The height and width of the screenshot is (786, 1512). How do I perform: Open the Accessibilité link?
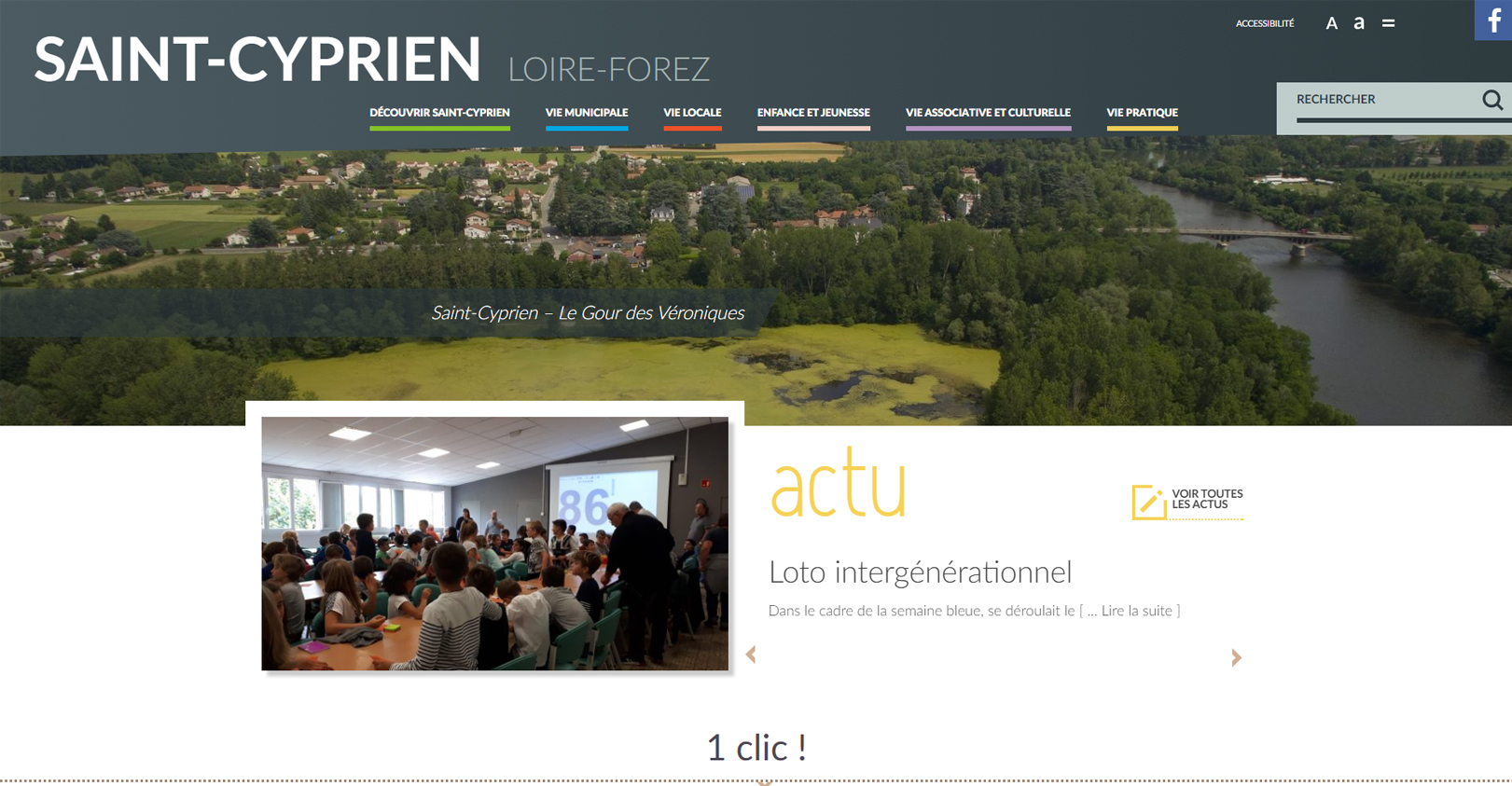[x=1265, y=23]
